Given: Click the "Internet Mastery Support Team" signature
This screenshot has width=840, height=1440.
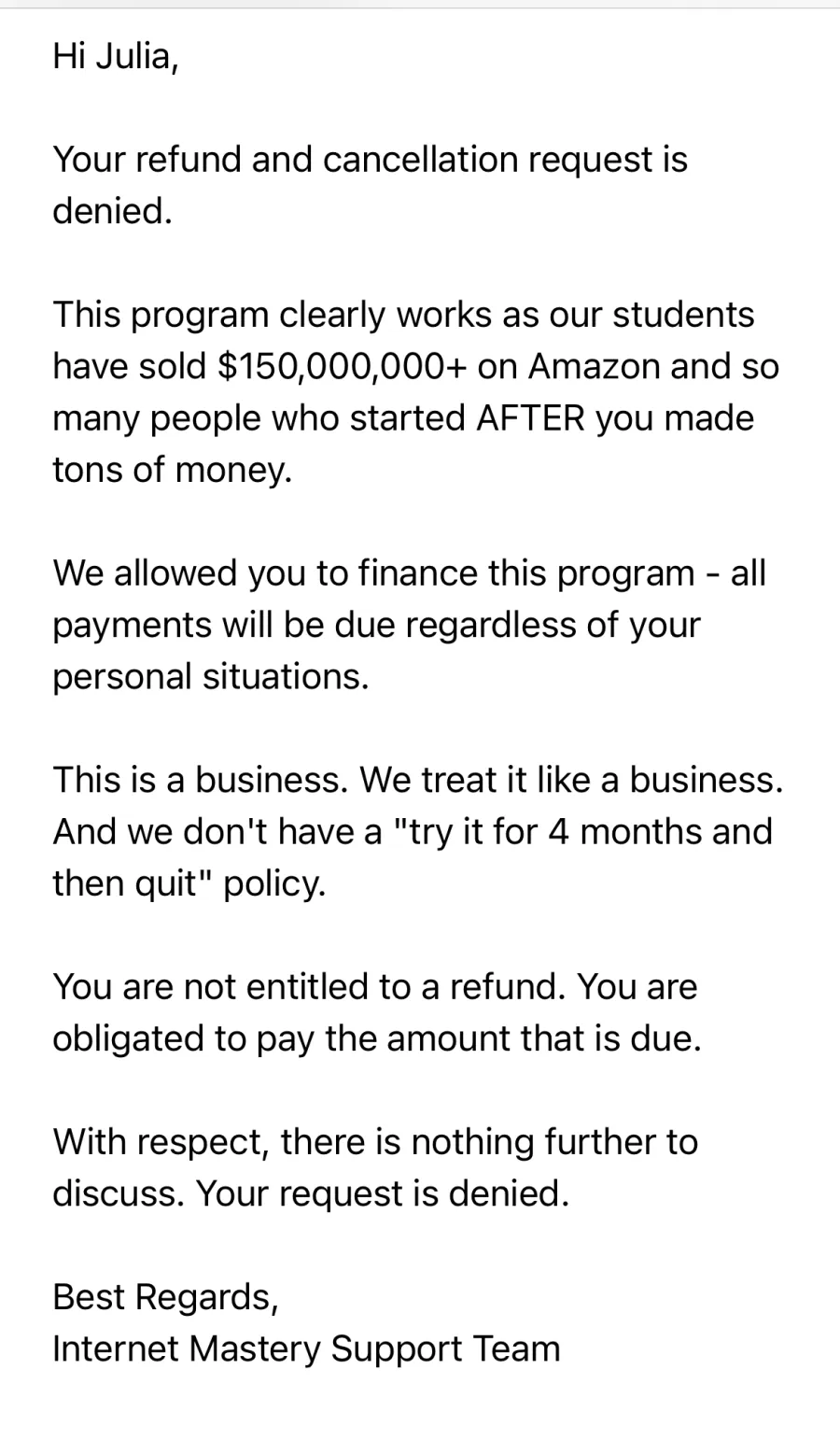Looking at the screenshot, I should (306, 1349).
